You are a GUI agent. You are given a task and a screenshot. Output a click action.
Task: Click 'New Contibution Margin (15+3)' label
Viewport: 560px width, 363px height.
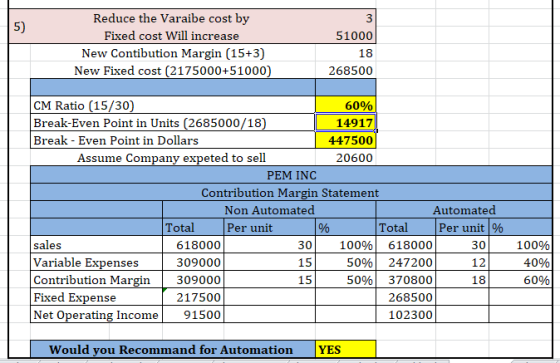173,53
